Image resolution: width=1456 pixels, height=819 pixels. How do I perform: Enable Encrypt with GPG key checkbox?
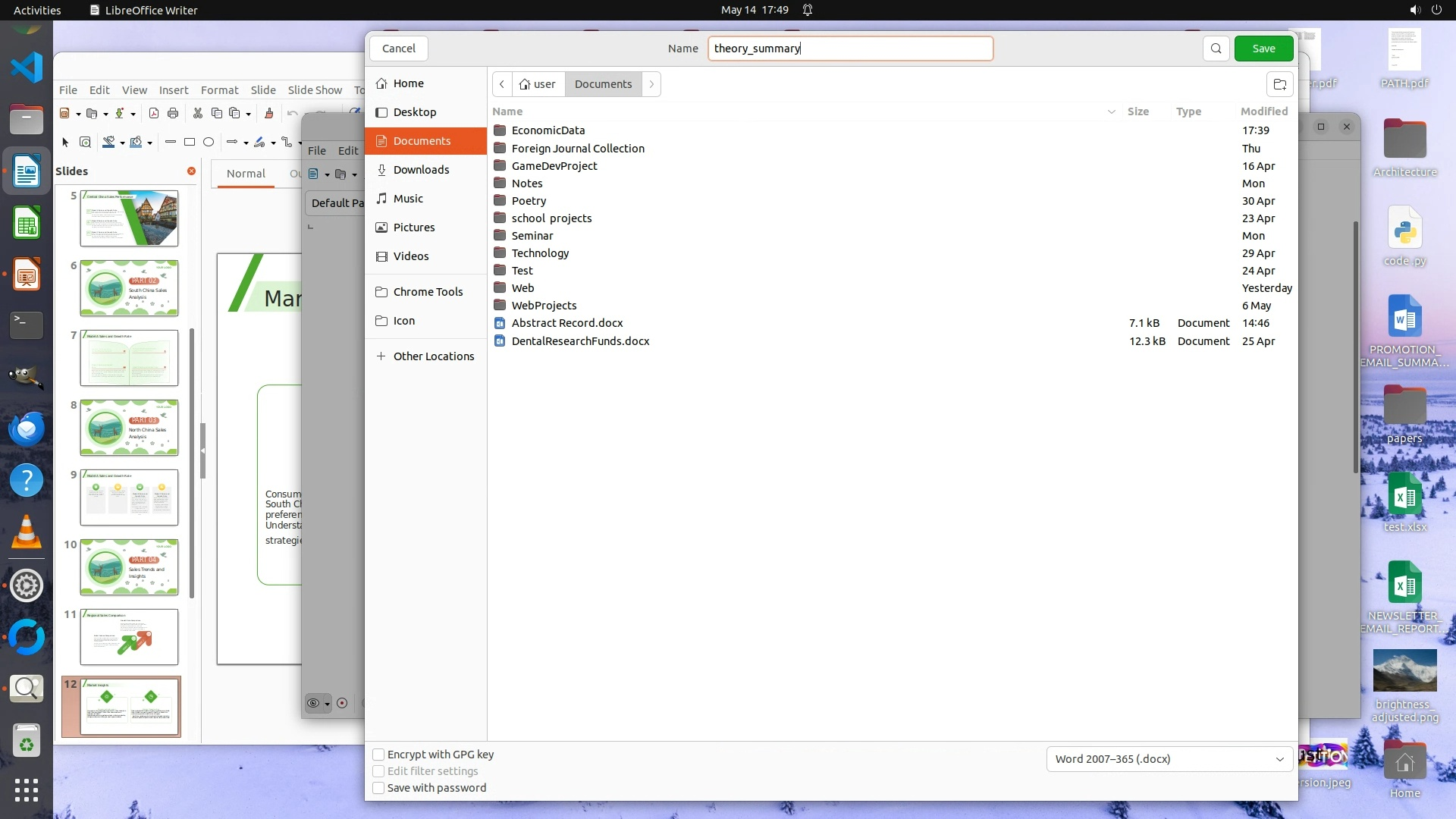click(378, 755)
